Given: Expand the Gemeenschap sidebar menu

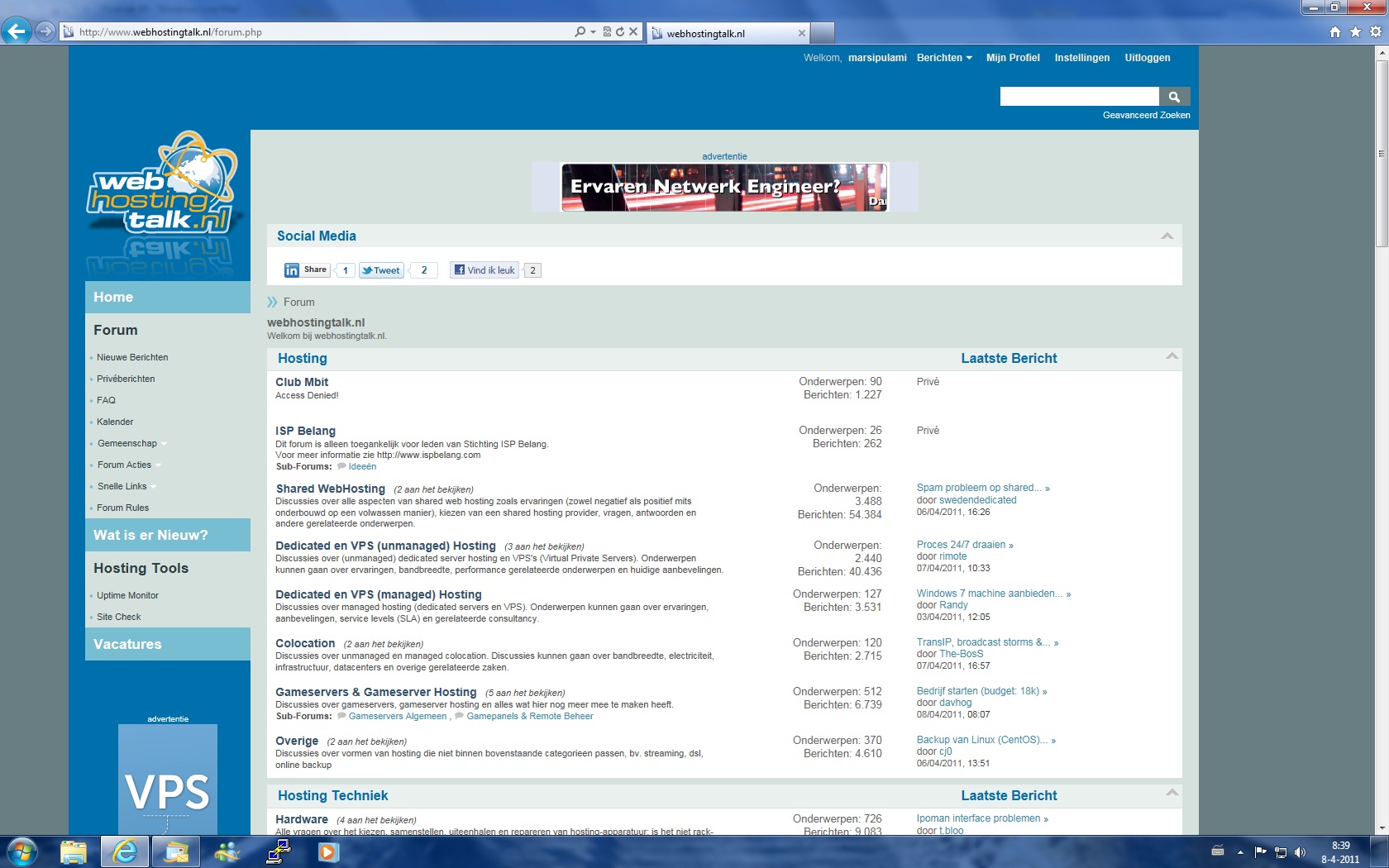Looking at the screenshot, I should (x=131, y=443).
